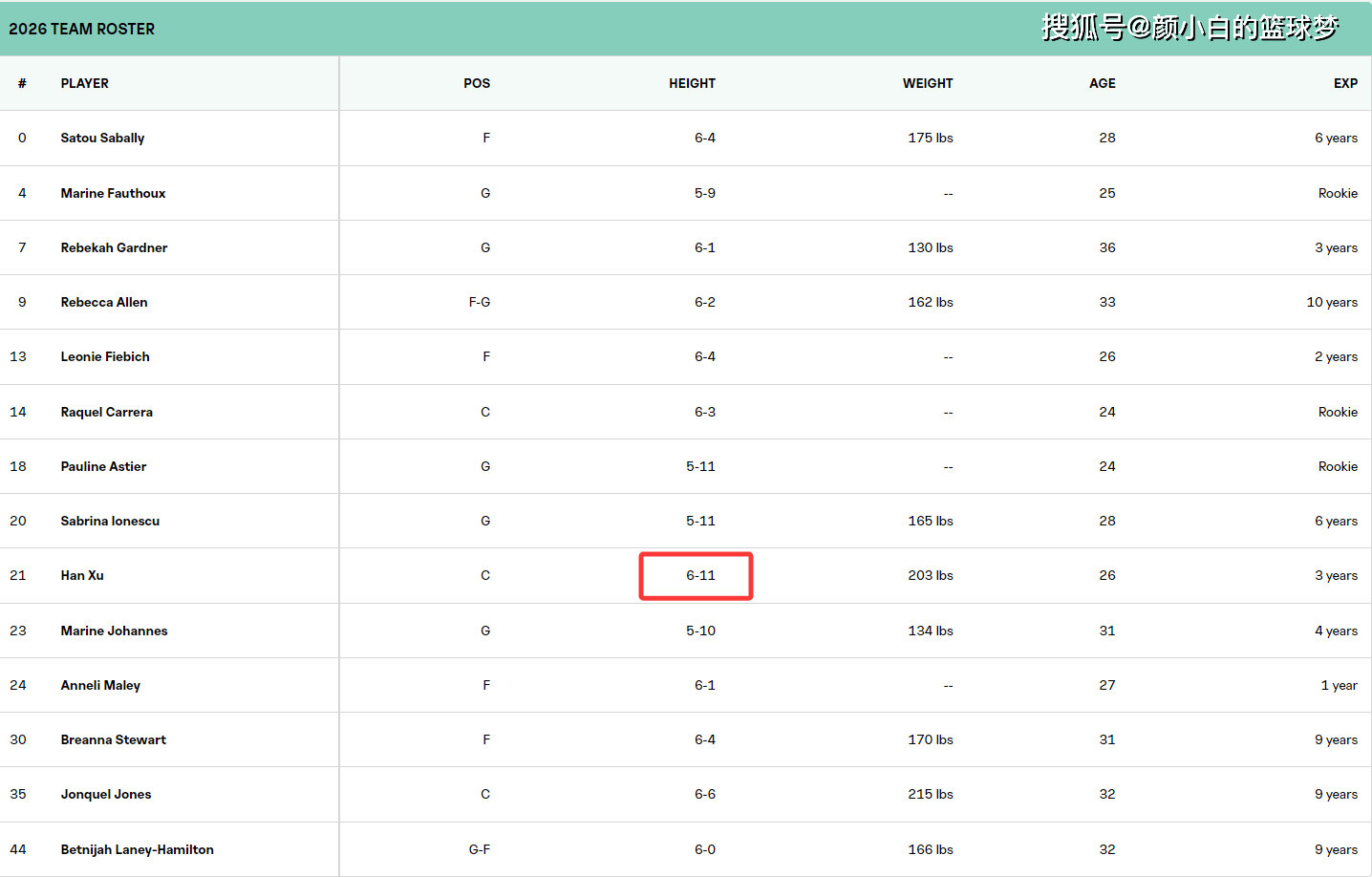Open Marine Johannes player link
Viewport: 1372px width, 877px height.
(x=114, y=631)
